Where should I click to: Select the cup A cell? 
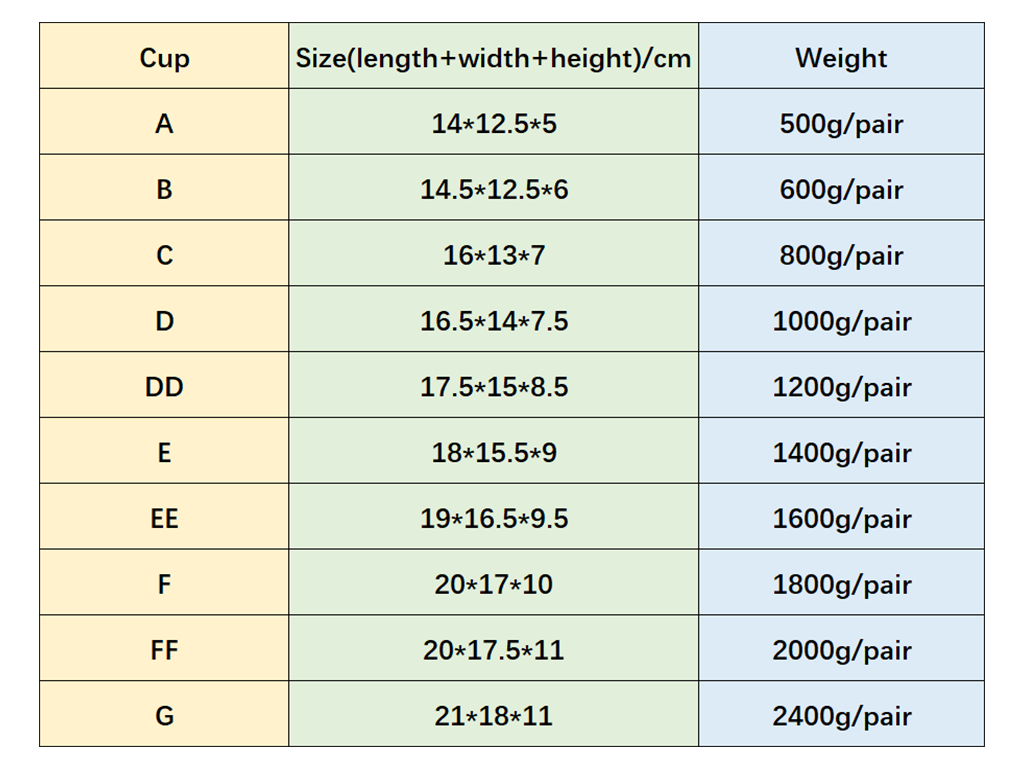[164, 123]
